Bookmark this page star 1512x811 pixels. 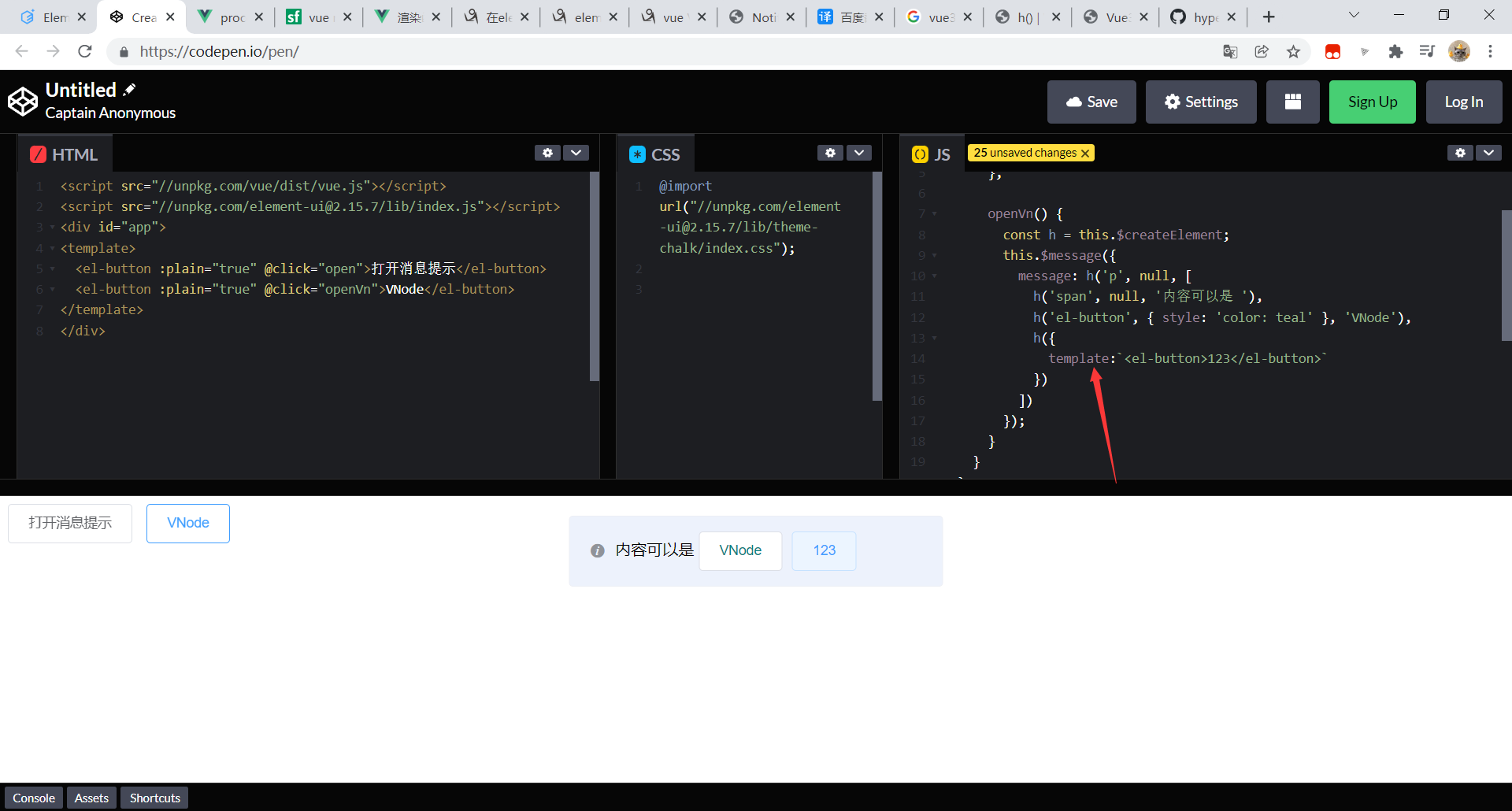pos(1293,51)
